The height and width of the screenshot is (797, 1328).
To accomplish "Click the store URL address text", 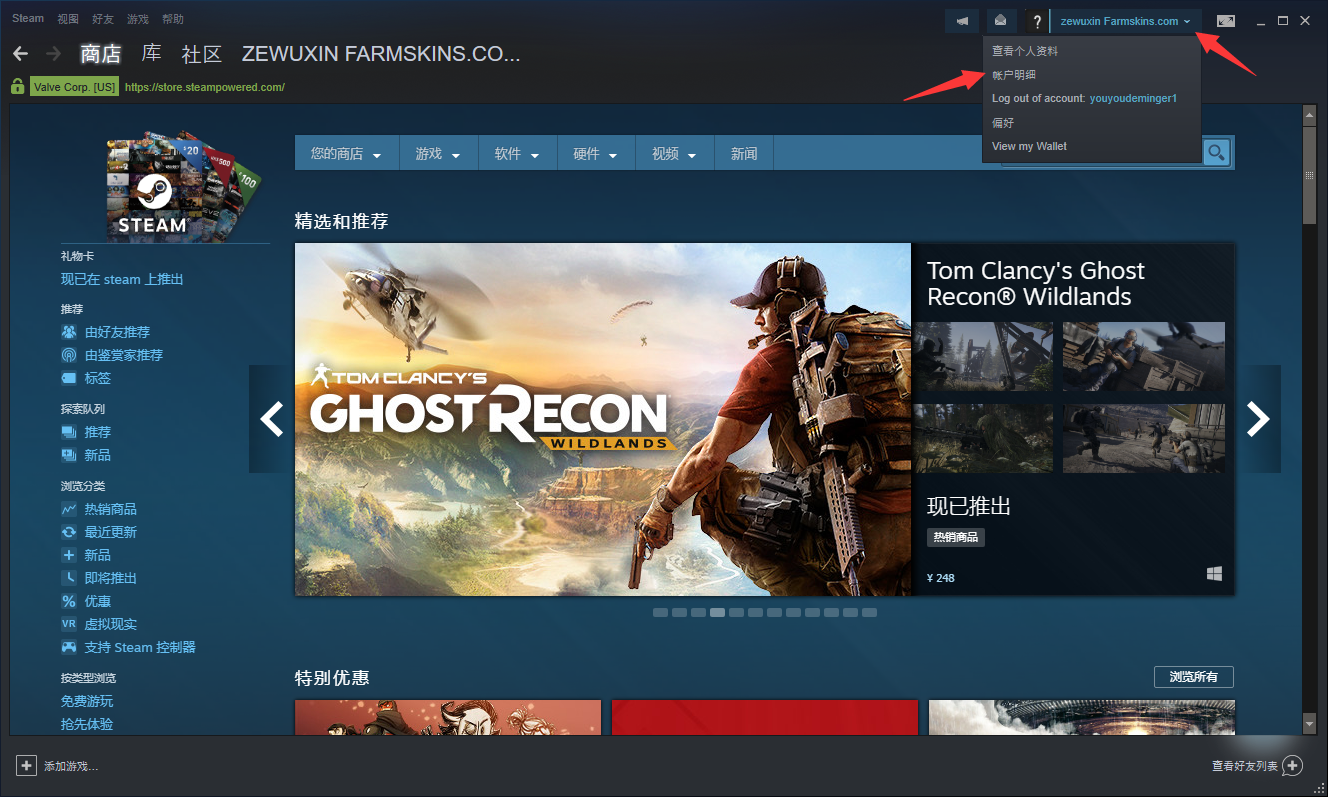I will tap(205, 87).
